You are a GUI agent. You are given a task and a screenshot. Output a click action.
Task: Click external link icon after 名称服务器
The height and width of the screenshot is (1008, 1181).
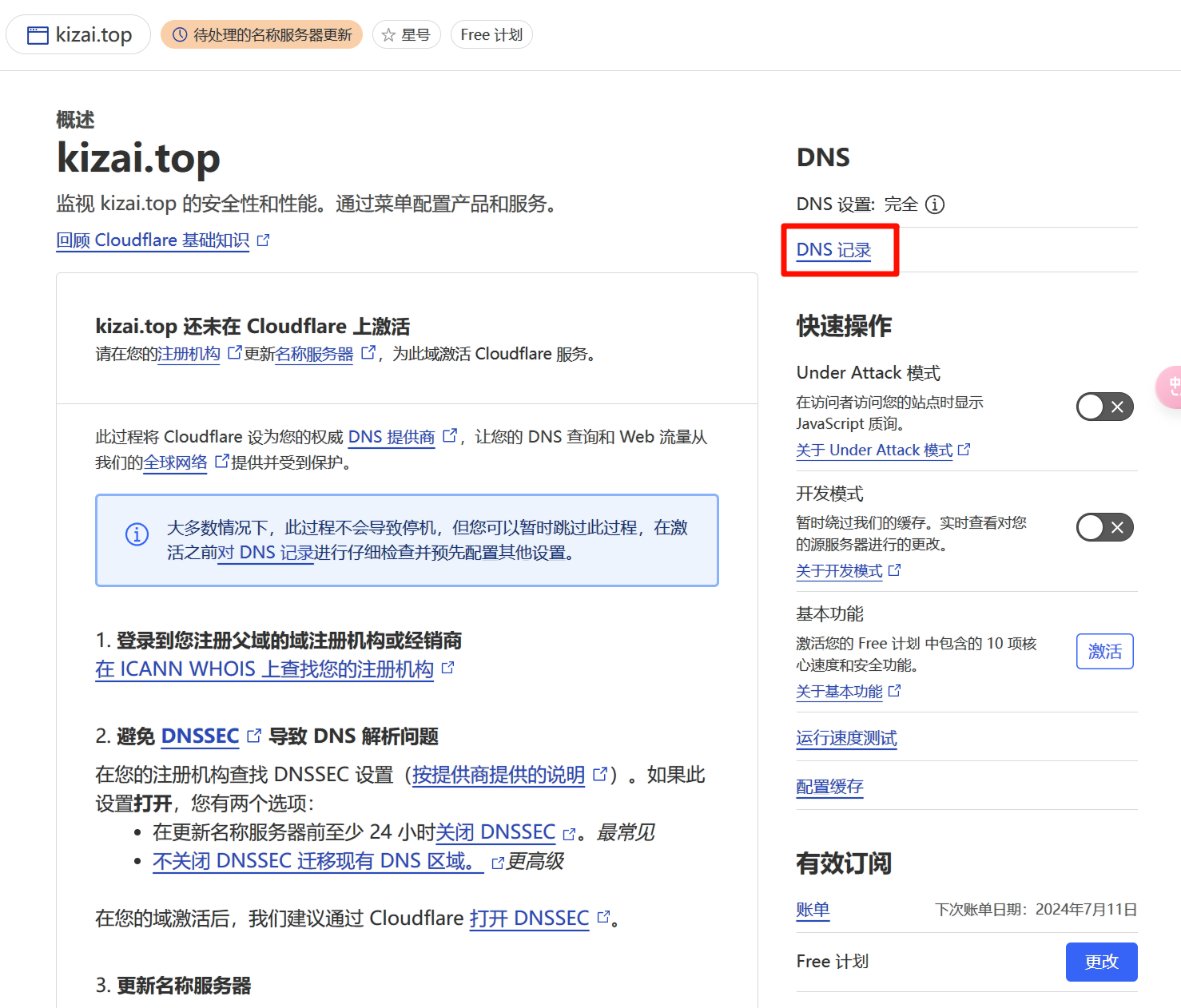click(x=368, y=352)
